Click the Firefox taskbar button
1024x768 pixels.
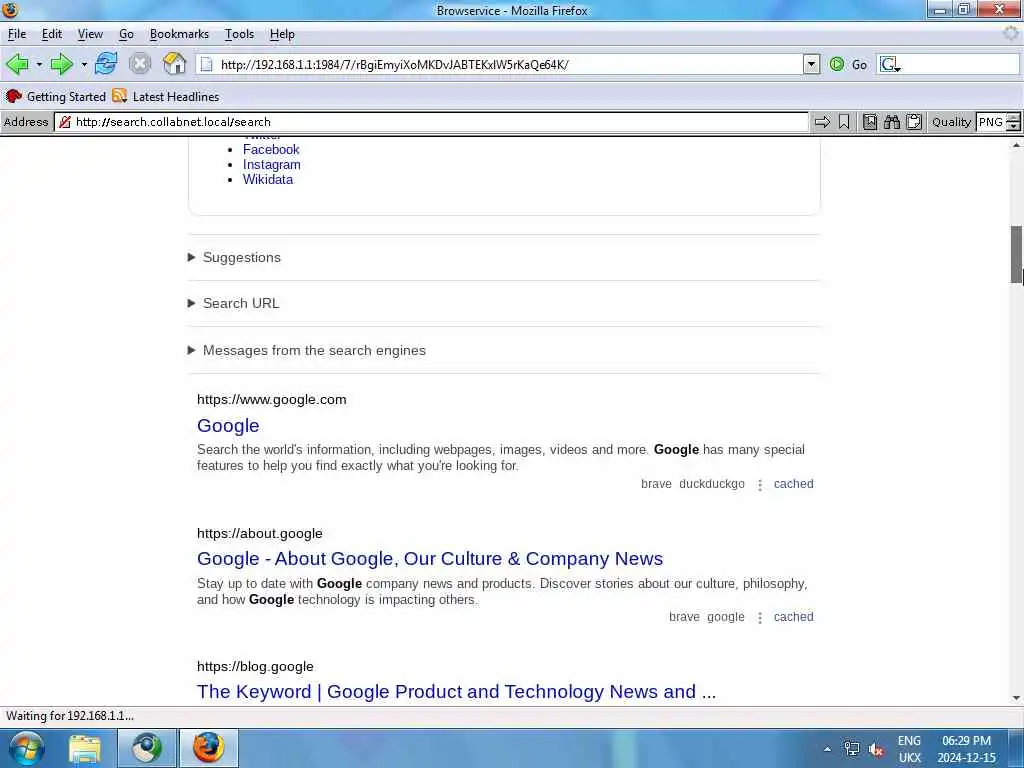point(208,748)
